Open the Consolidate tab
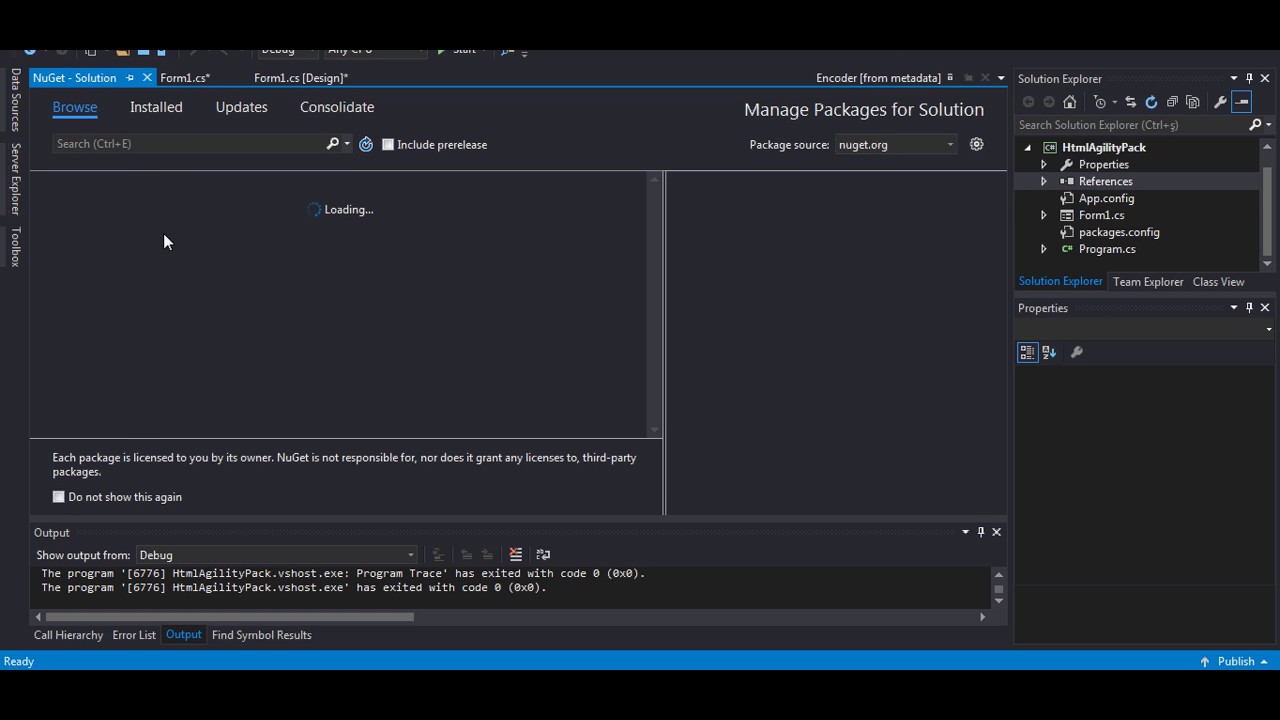This screenshot has height=720, width=1280. [337, 107]
